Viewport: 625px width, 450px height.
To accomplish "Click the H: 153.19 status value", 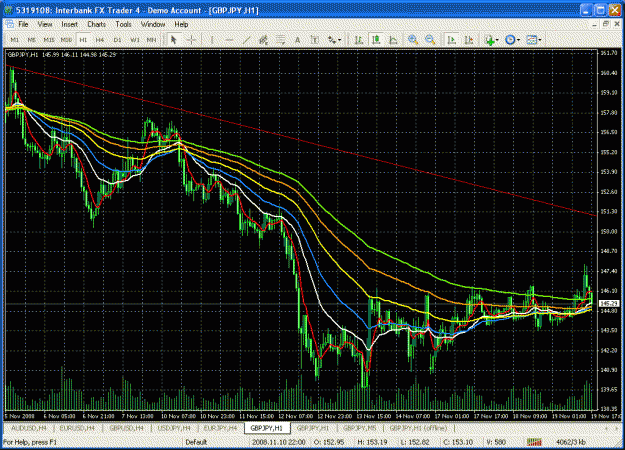I will 372,442.
